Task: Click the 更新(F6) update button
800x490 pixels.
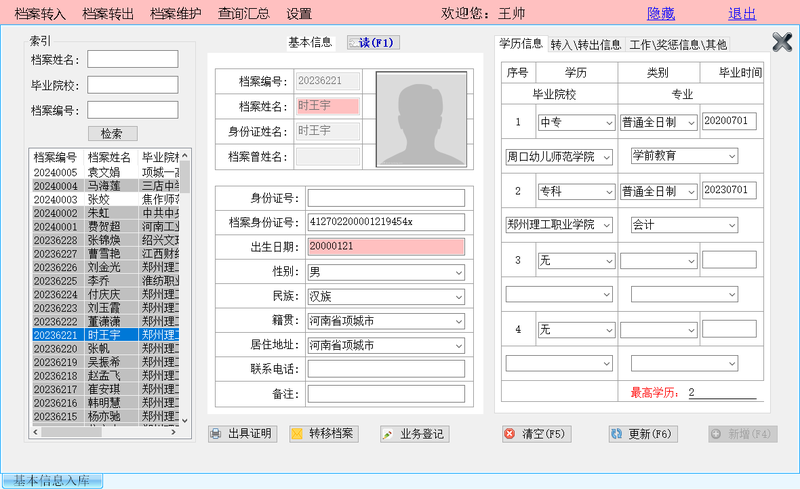Action: click(x=643, y=434)
